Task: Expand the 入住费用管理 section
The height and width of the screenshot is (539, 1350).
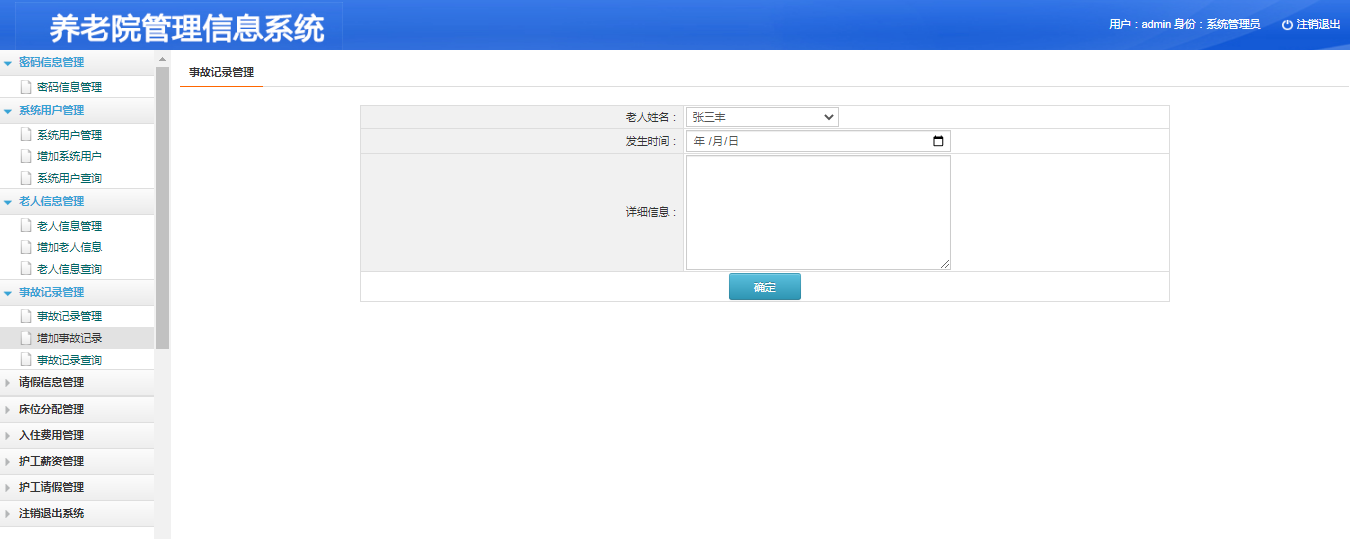Action: (77, 435)
